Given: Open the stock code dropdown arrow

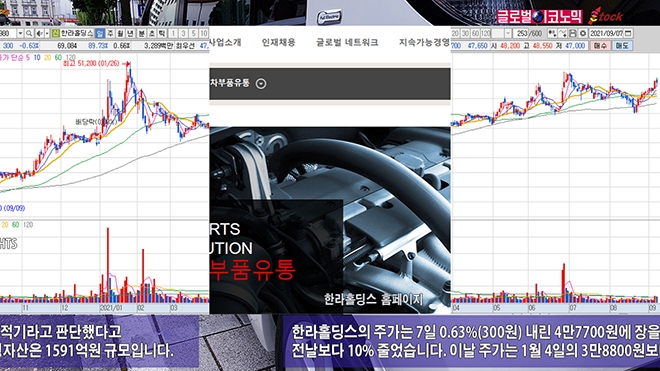Looking at the screenshot, I should tap(20, 33).
